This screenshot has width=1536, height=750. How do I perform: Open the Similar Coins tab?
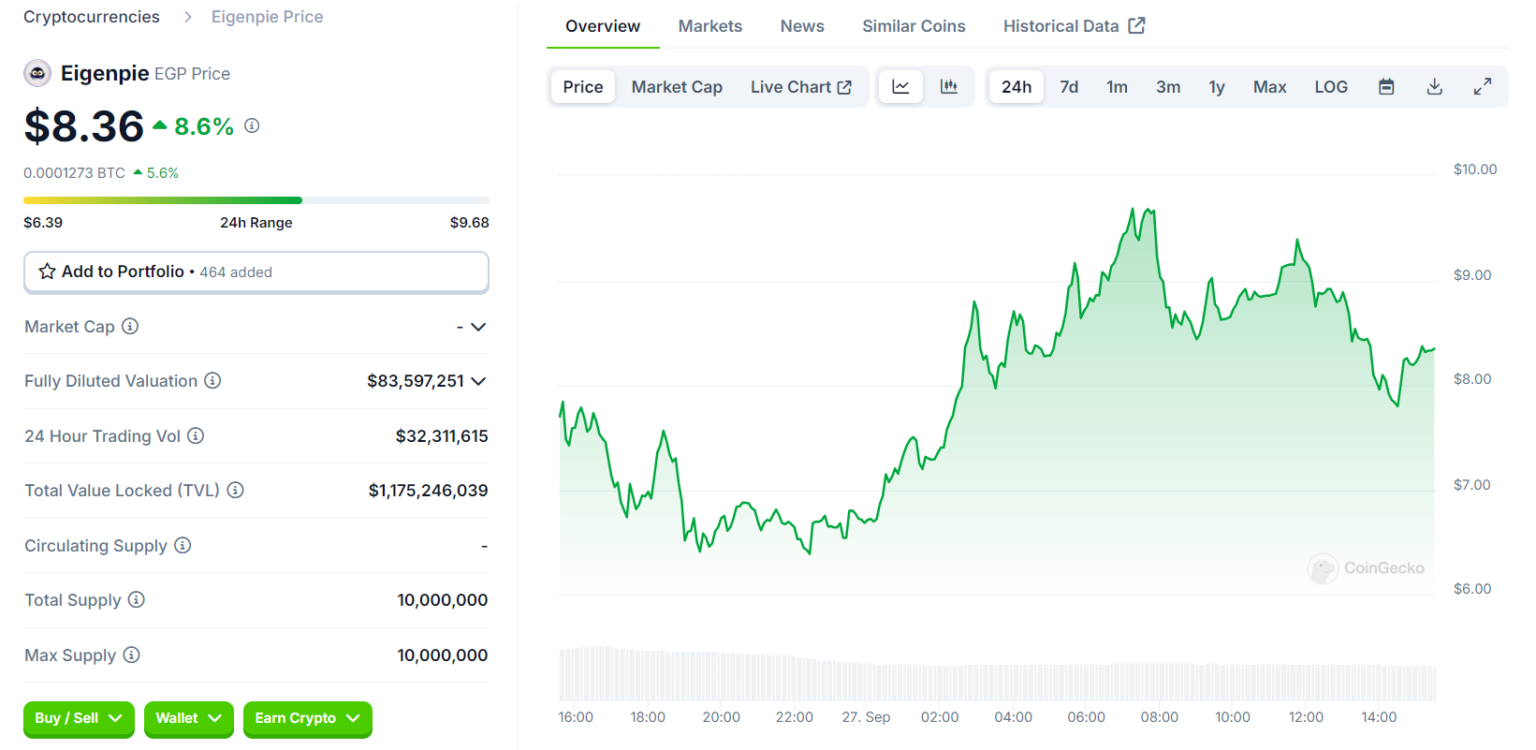(x=914, y=26)
